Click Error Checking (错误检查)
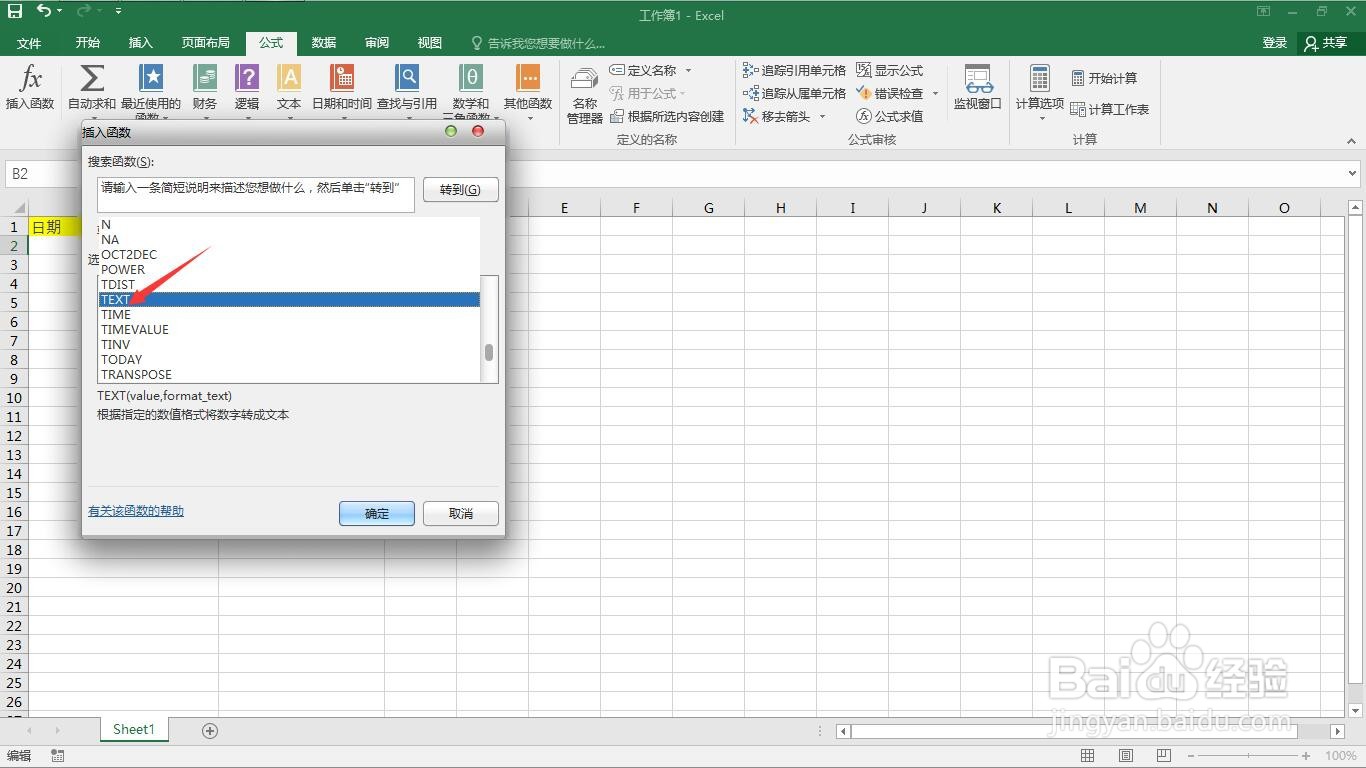The height and width of the screenshot is (768, 1366). pyautogui.click(x=890, y=93)
